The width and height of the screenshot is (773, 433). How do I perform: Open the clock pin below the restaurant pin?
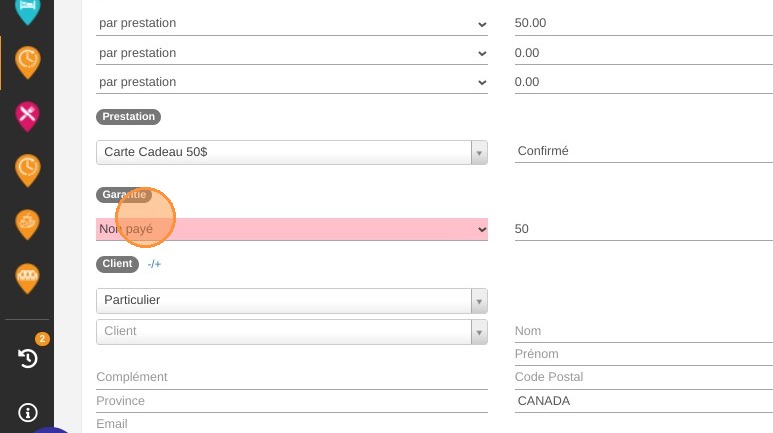[28, 170]
